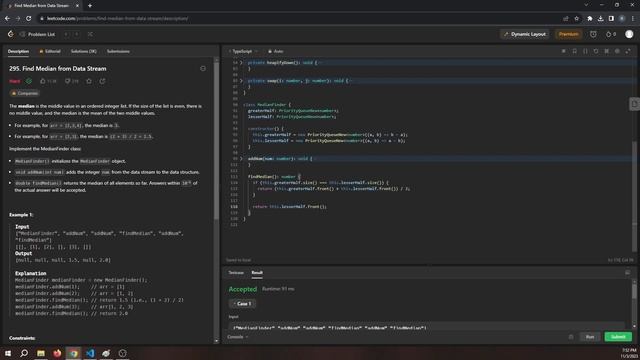The width and height of the screenshot is (640, 360).
Task: Open the TypeScript language dropdown
Action: [x=243, y=51]
